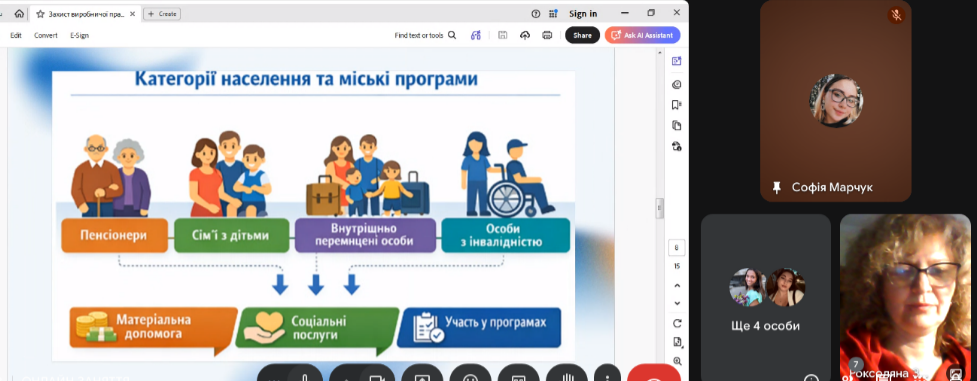Sign in to Adobe account
Screen dimensions: 977x381
(x=583, y=14)
